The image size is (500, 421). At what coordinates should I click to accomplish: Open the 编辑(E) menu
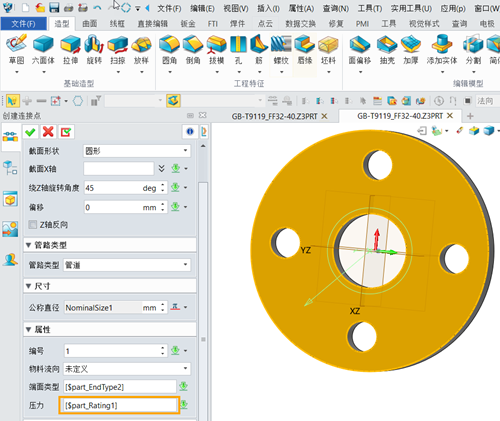pos(202,8)
